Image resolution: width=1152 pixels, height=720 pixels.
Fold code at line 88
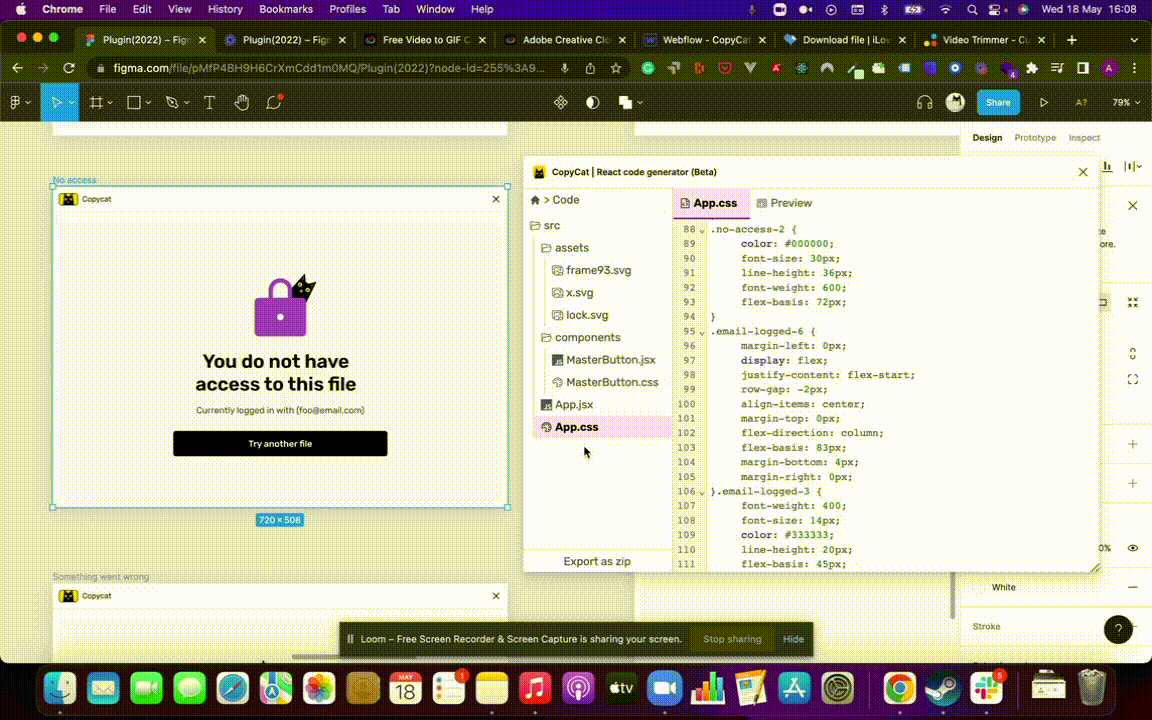pos(702,231)
